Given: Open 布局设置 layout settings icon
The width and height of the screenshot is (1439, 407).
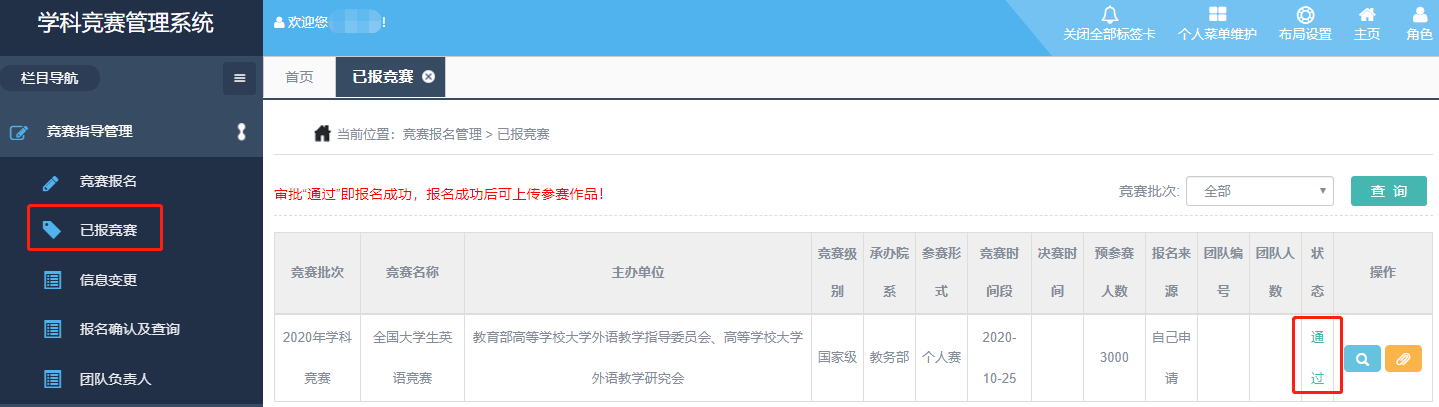Looking at the screenshot, I should (1304, 15).
